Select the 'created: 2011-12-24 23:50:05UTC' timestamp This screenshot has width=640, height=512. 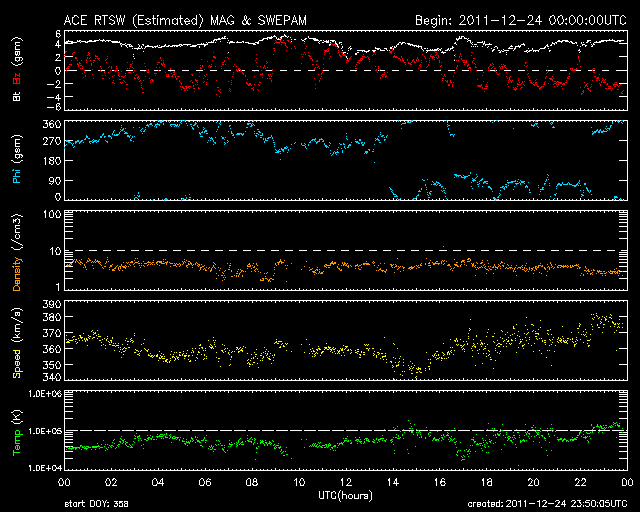click(547, 504)
